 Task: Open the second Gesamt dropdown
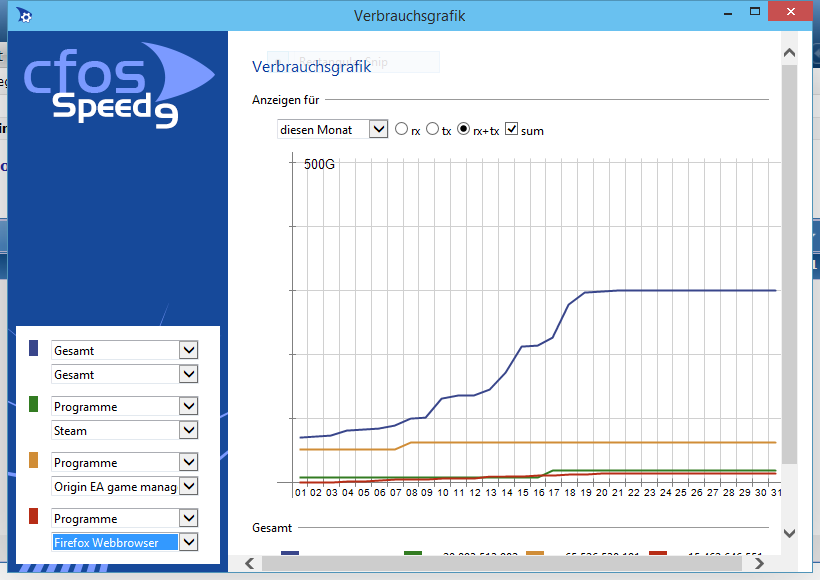[x=124, y=374]
